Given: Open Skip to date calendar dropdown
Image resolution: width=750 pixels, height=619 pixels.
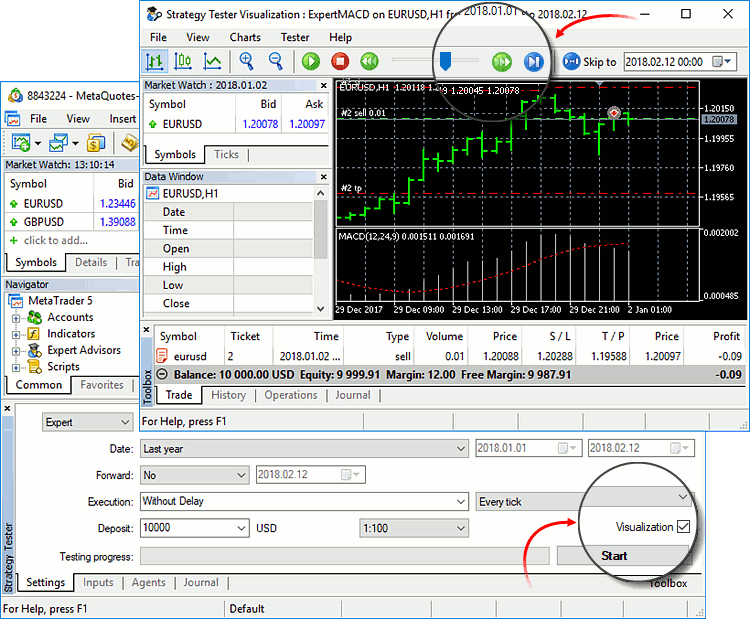Looking at the screenshot, I should point(722,62).
